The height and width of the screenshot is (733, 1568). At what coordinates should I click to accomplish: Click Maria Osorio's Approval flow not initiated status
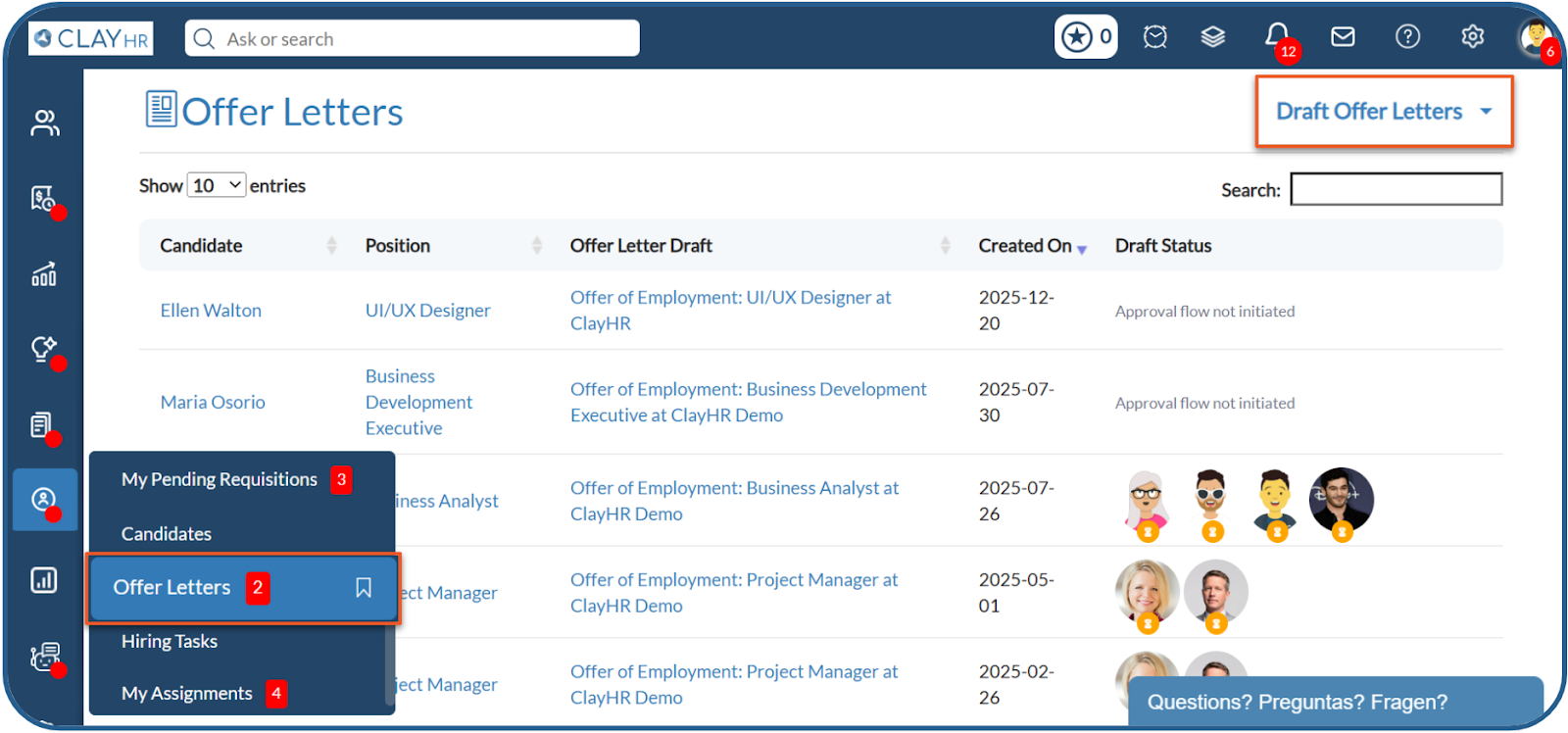(1204, 404)
